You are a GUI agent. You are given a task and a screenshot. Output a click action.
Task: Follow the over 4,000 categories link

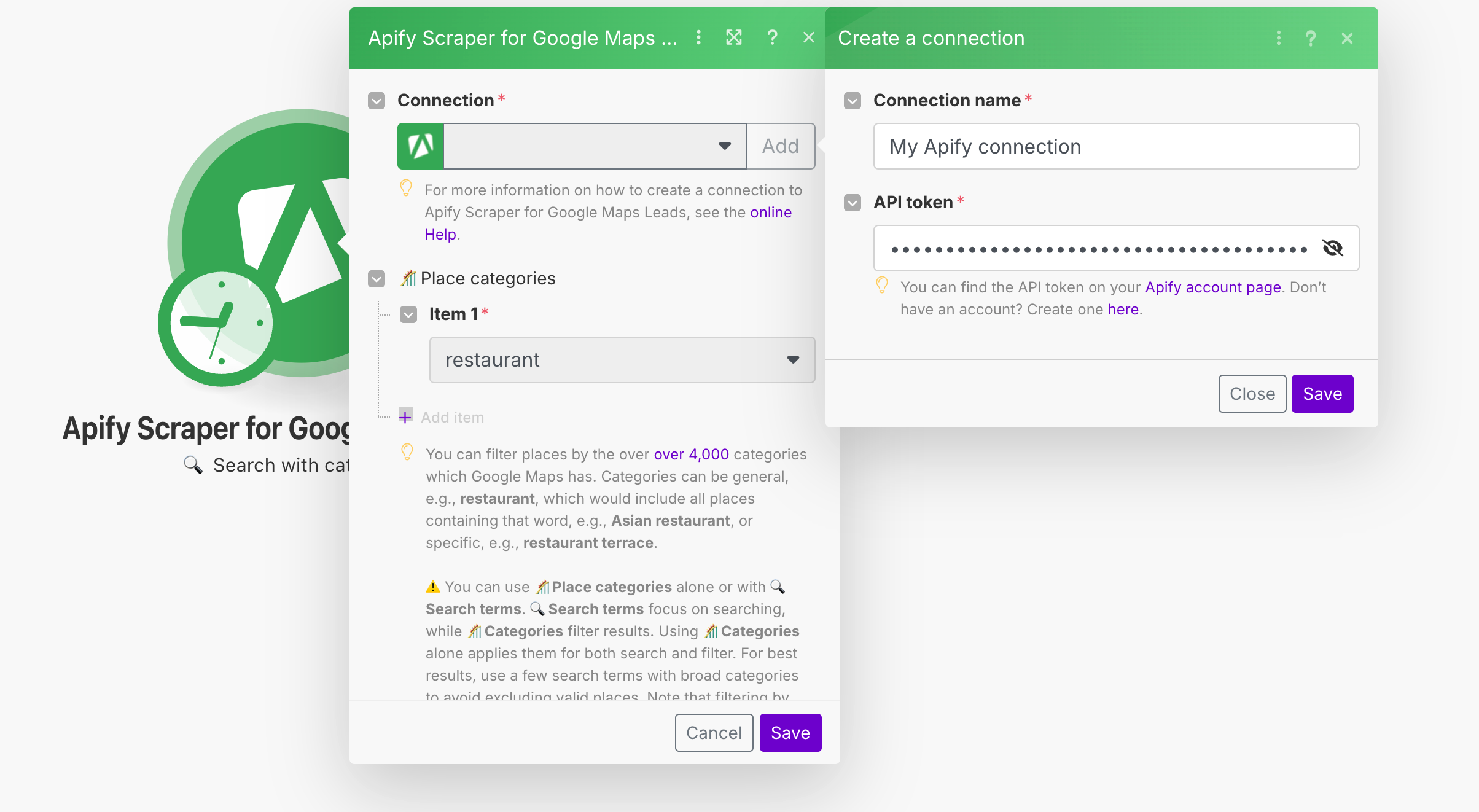(x=691, y=455)
